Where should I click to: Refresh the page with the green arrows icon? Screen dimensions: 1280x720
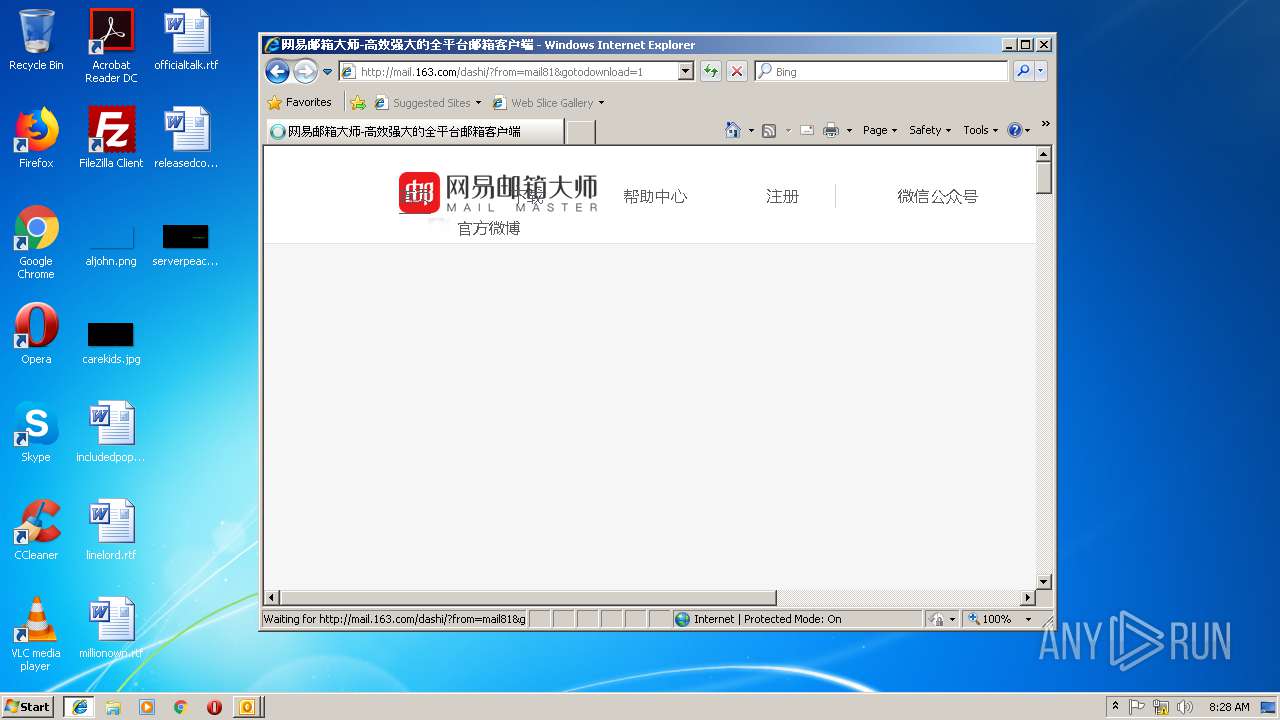[x=710, y=71]
